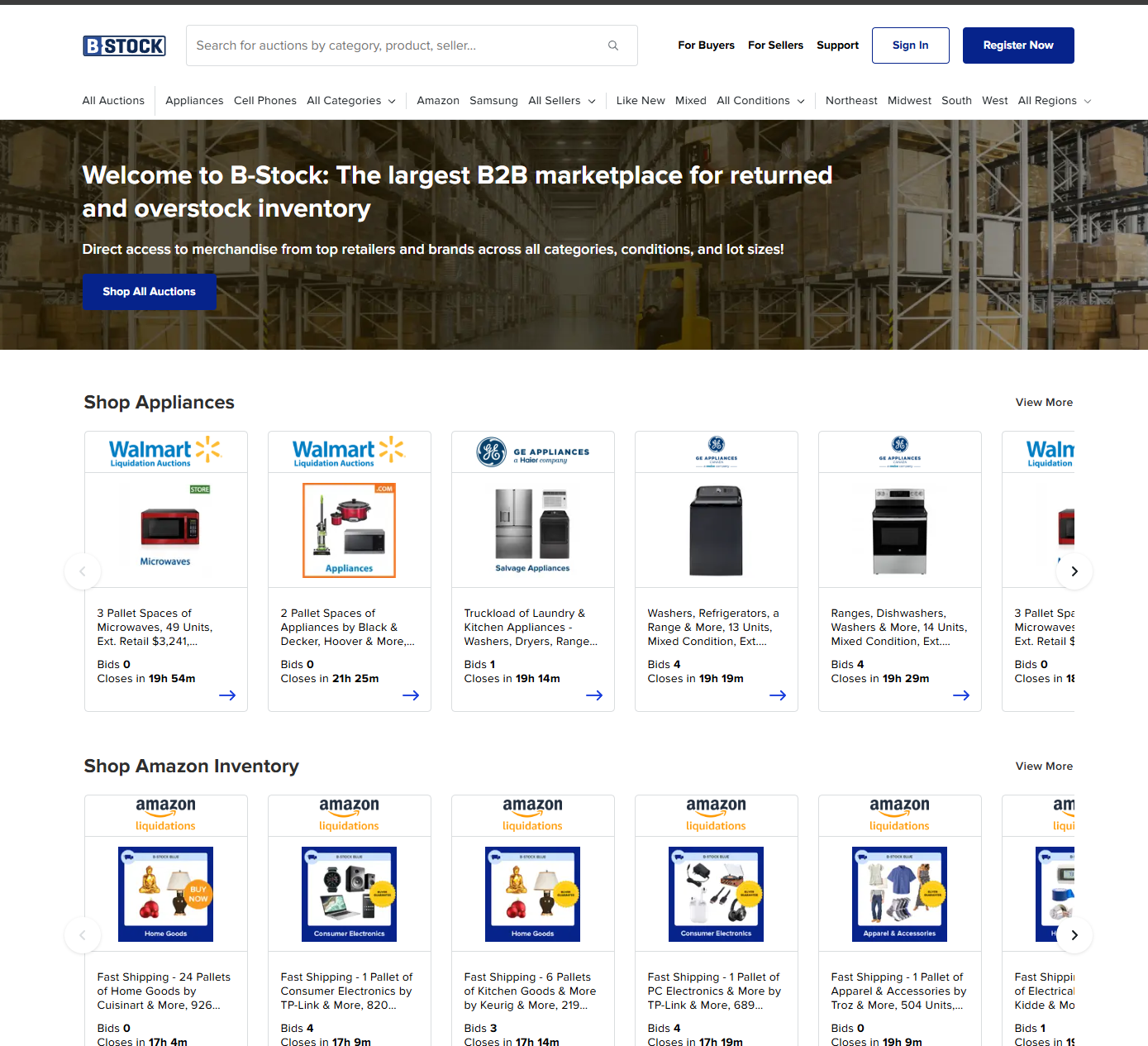This screenshot has width=1148, height=1046.
Task: Open the All Regions dropdown
Action: click(x=1054, y=101)
